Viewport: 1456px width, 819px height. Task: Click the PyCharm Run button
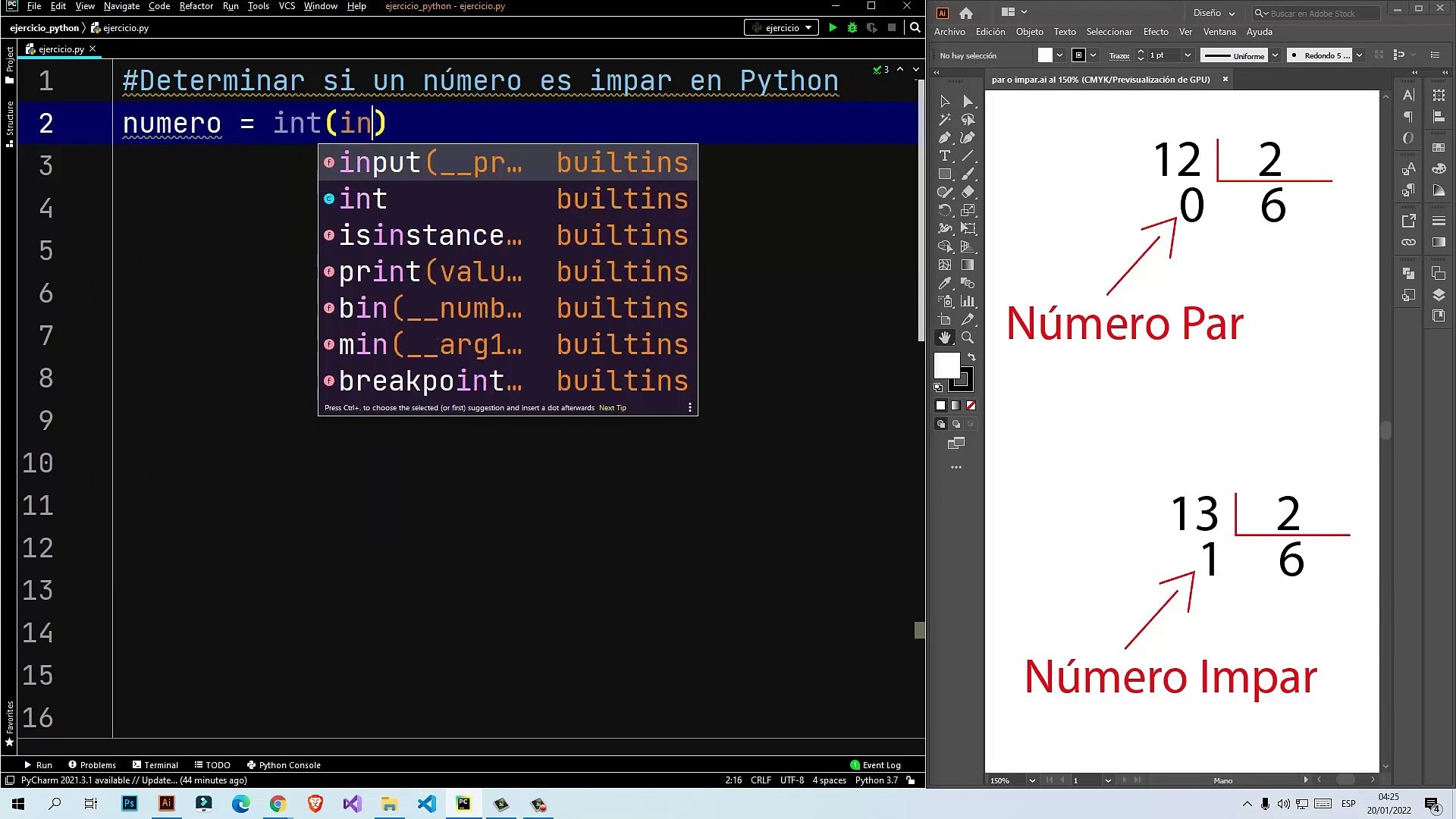833,28
